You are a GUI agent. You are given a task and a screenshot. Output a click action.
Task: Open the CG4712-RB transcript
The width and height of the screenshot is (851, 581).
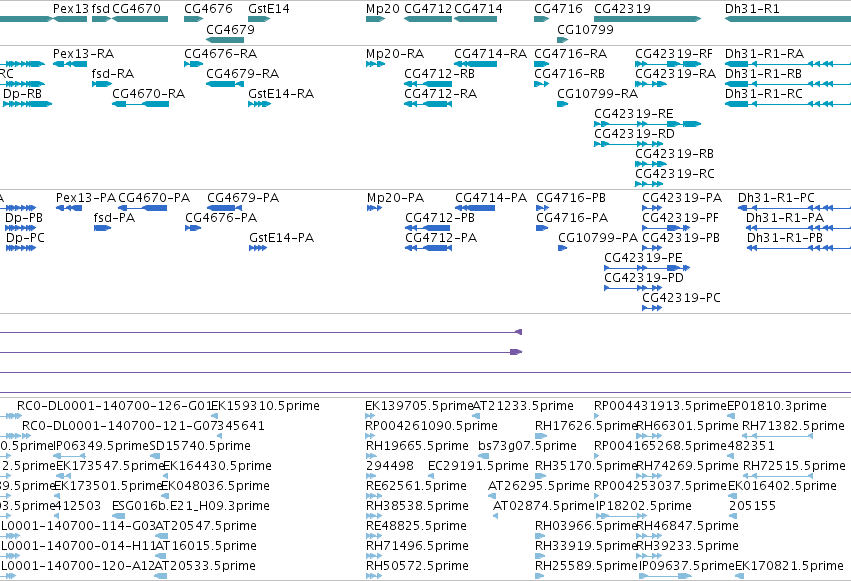[428, 84]
